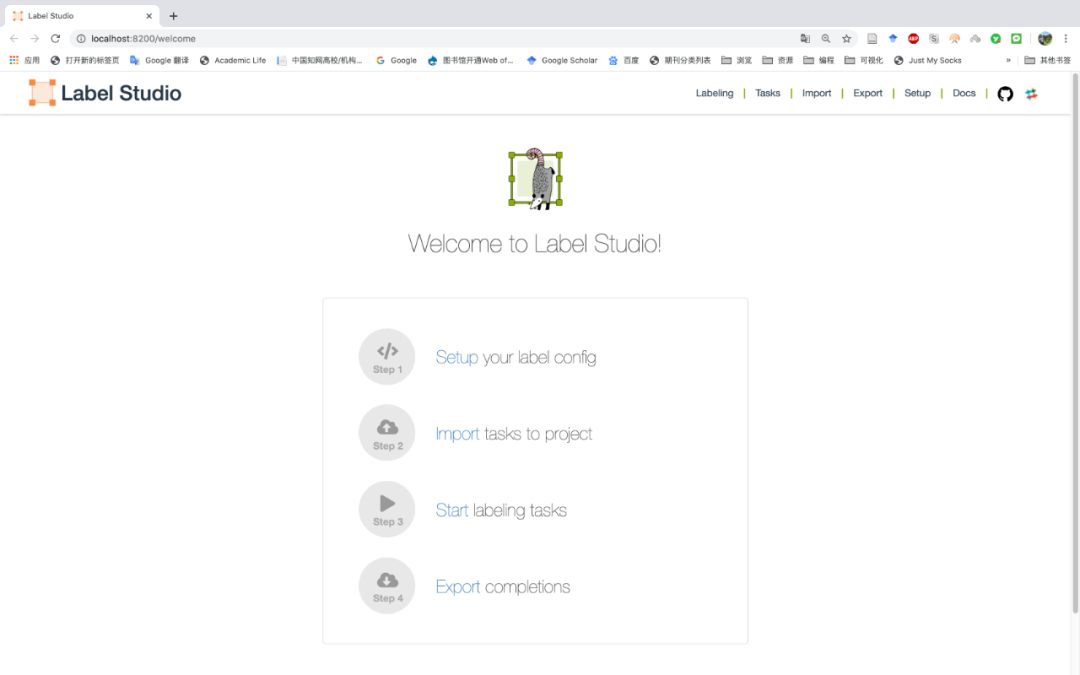Click the Welcome to Label Studio! heading
1080x675 pixels.
pyautogui.click(x=534, y=244)
